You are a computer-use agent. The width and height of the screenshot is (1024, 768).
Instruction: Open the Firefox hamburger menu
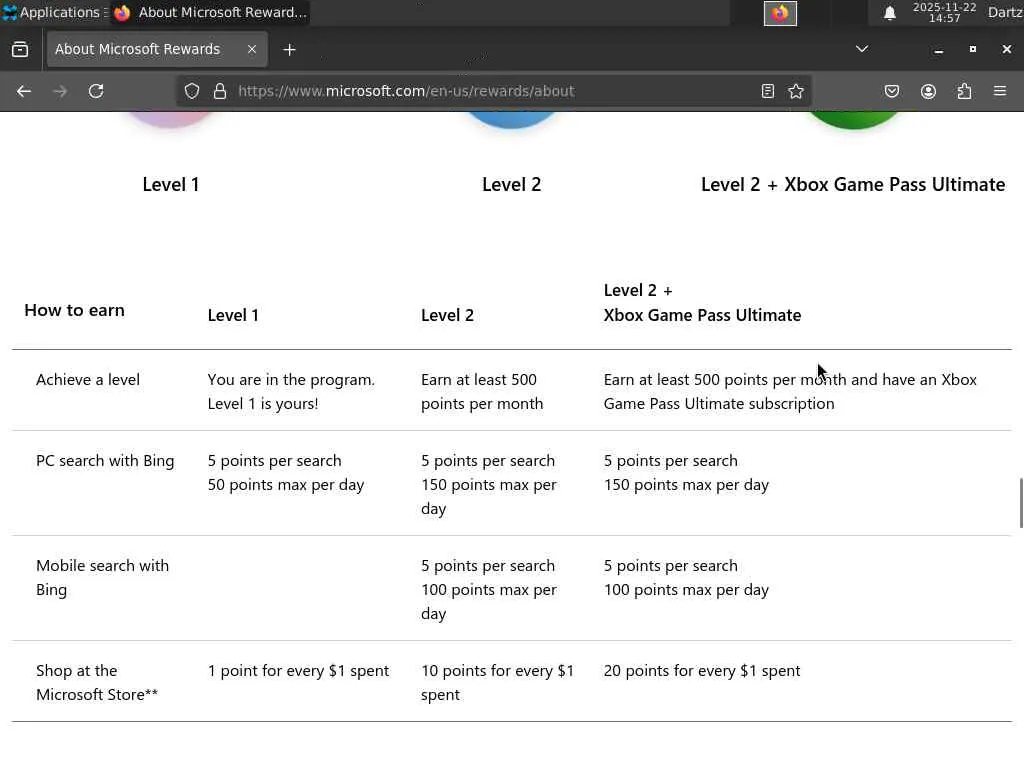(1000, 91)
